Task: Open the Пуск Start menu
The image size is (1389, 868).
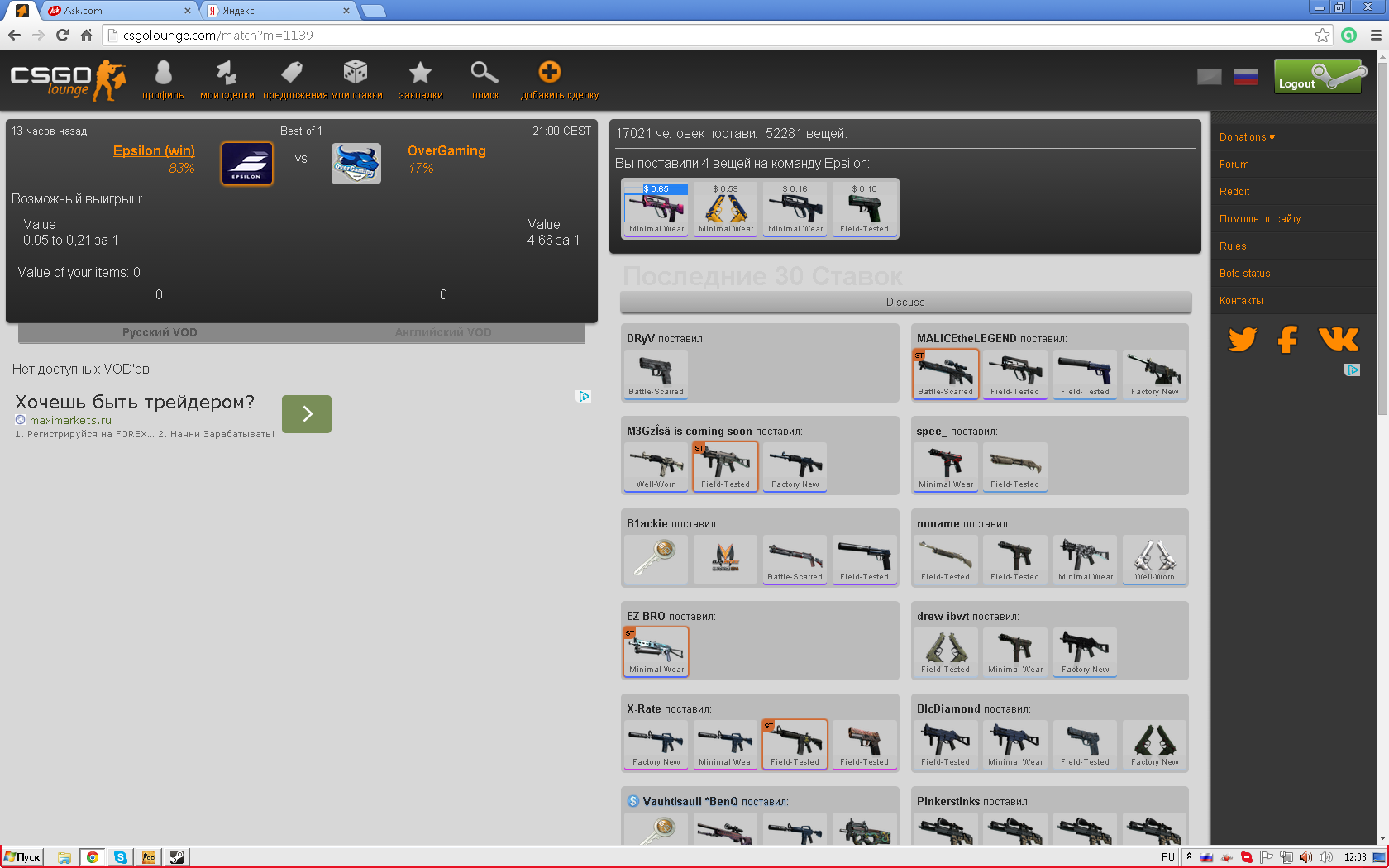Action: pyautogui.click(x=23, y=857)
